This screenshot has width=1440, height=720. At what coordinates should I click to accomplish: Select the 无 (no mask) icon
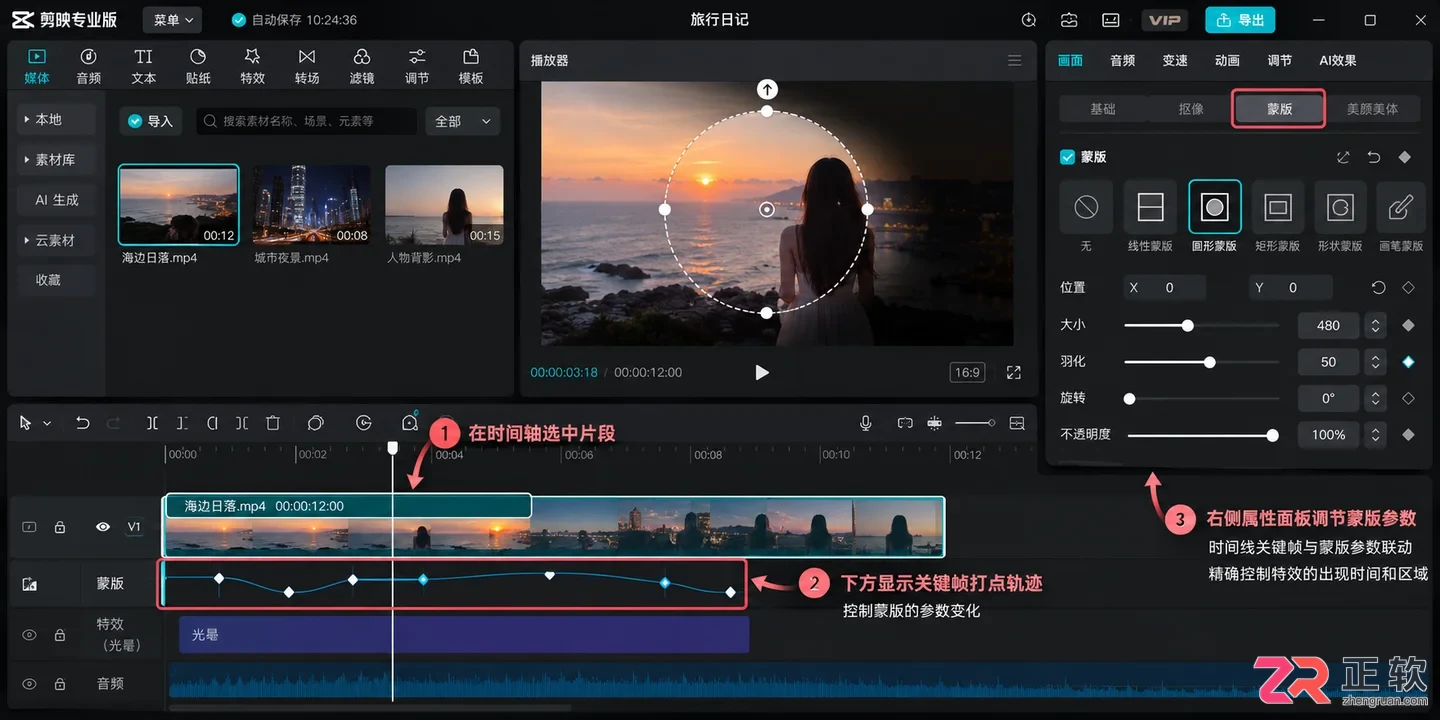pyautogui.click(x=1086, y=207)
